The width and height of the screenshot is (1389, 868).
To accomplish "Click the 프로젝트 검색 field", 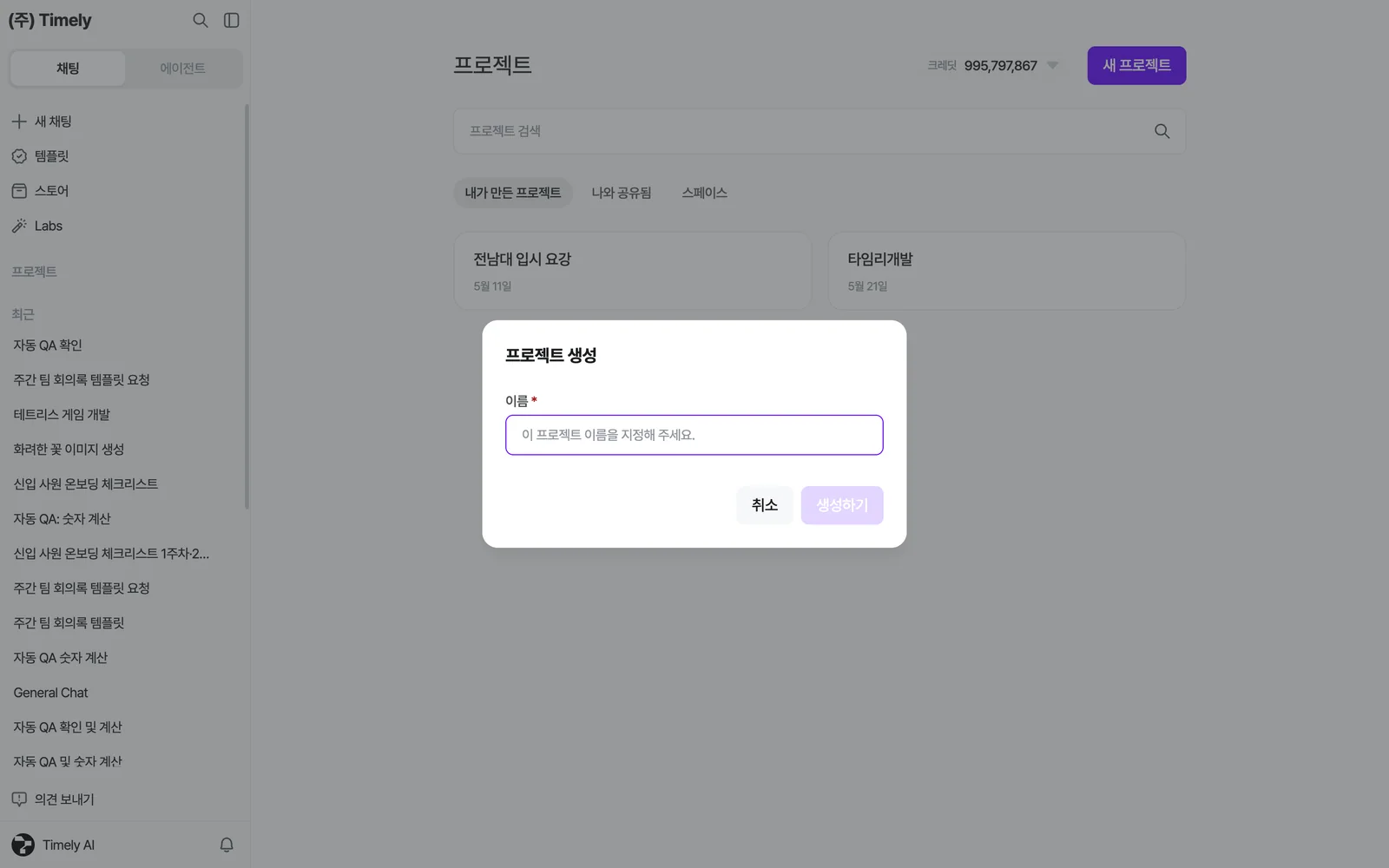I will point(820,131).
